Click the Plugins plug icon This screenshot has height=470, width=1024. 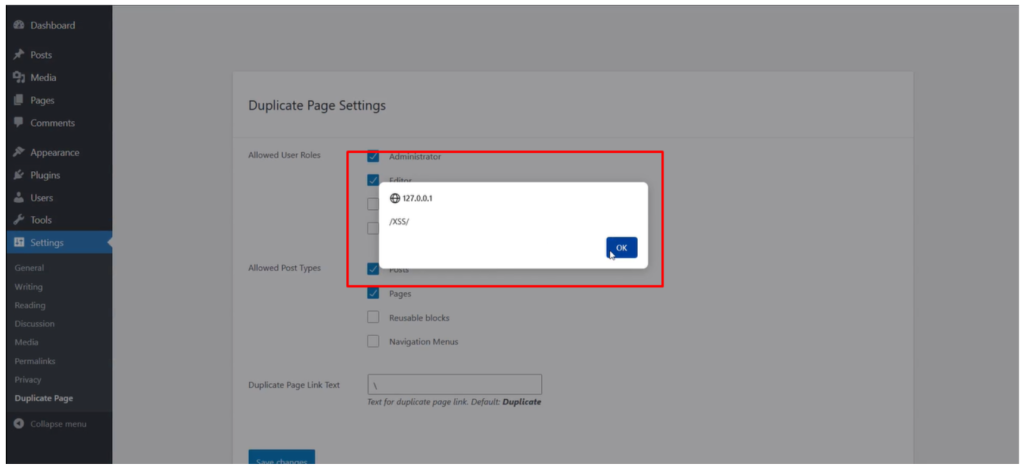tap(18, 175)
